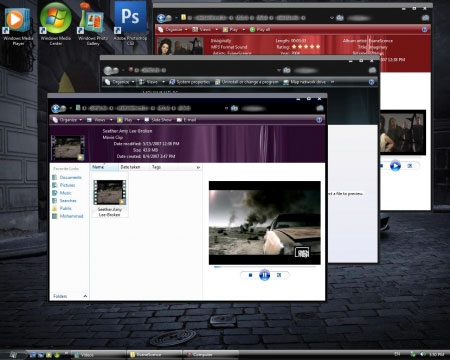
Task: Click the video preview seek bar
Action: pos(265,267)
